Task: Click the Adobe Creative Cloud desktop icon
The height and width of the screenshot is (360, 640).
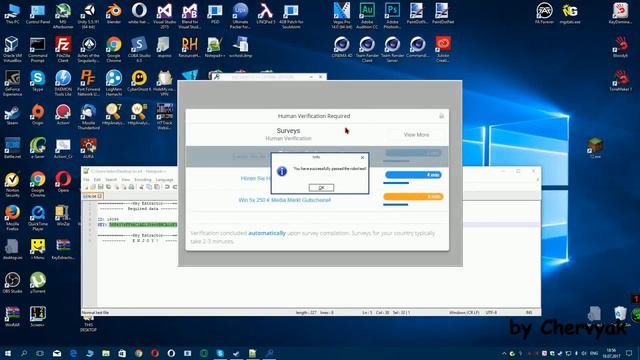Action: coord(443,49)
